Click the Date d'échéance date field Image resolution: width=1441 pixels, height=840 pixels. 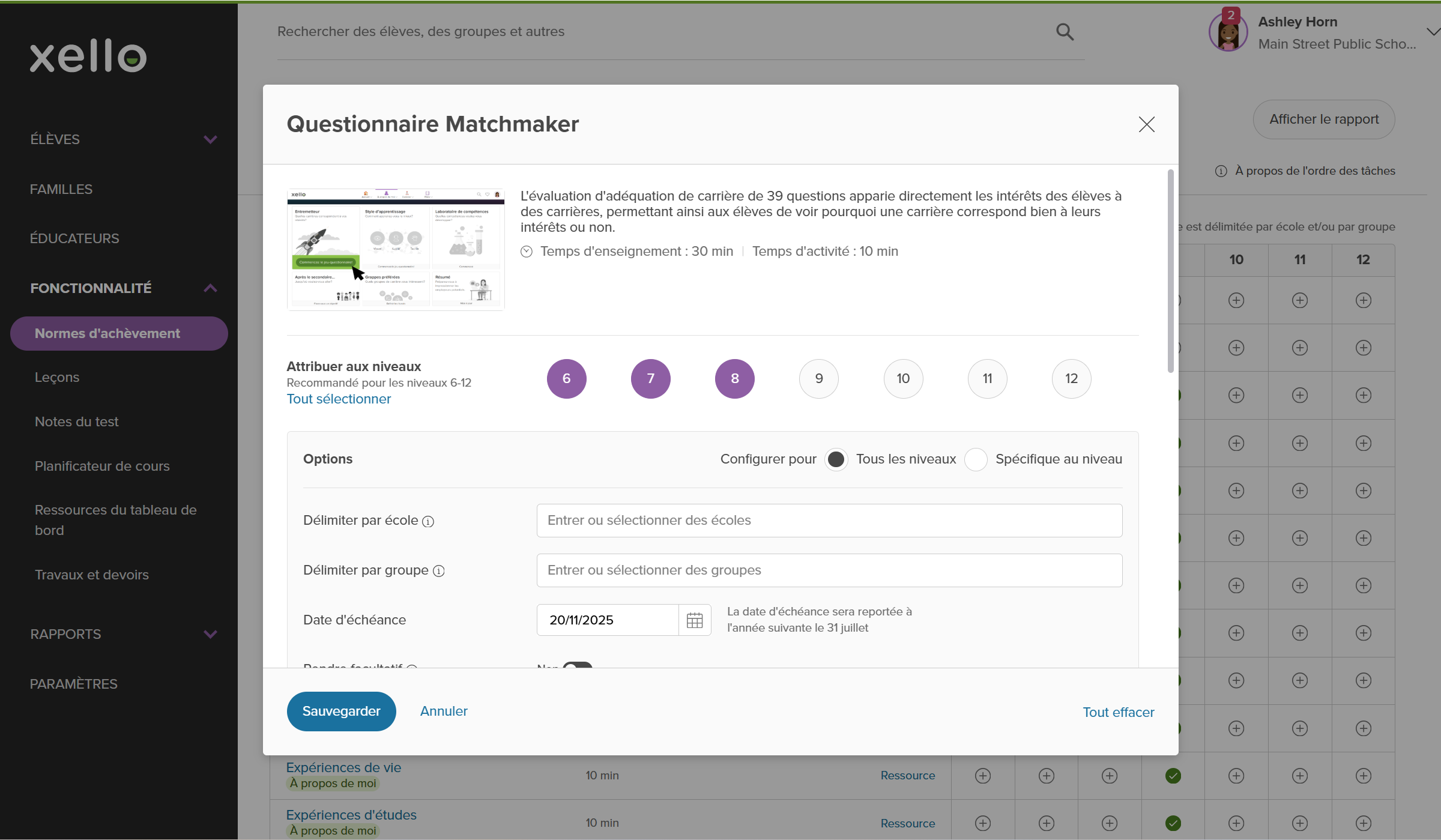[x=608, y=620]
